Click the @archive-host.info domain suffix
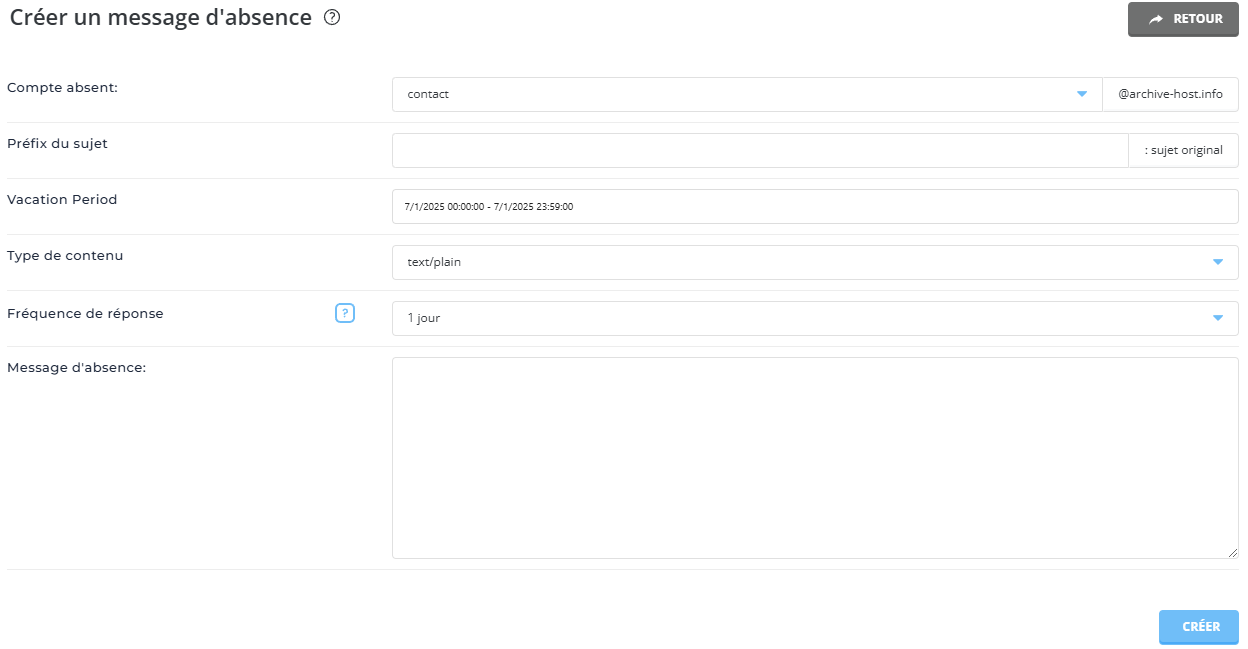Image resolution: width=1248 pixels, height=649 pixels. (x=1170, y=95)
